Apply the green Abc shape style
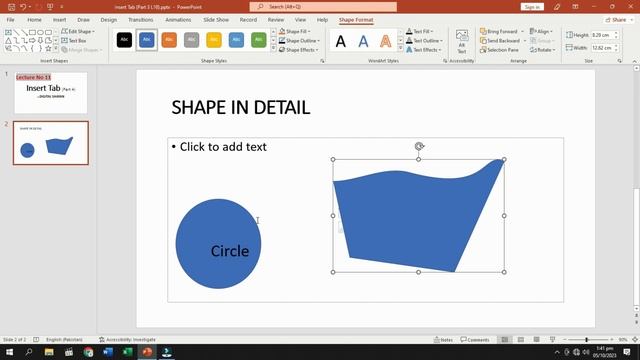Screen dimensions: 640x360 pos(258,40)
